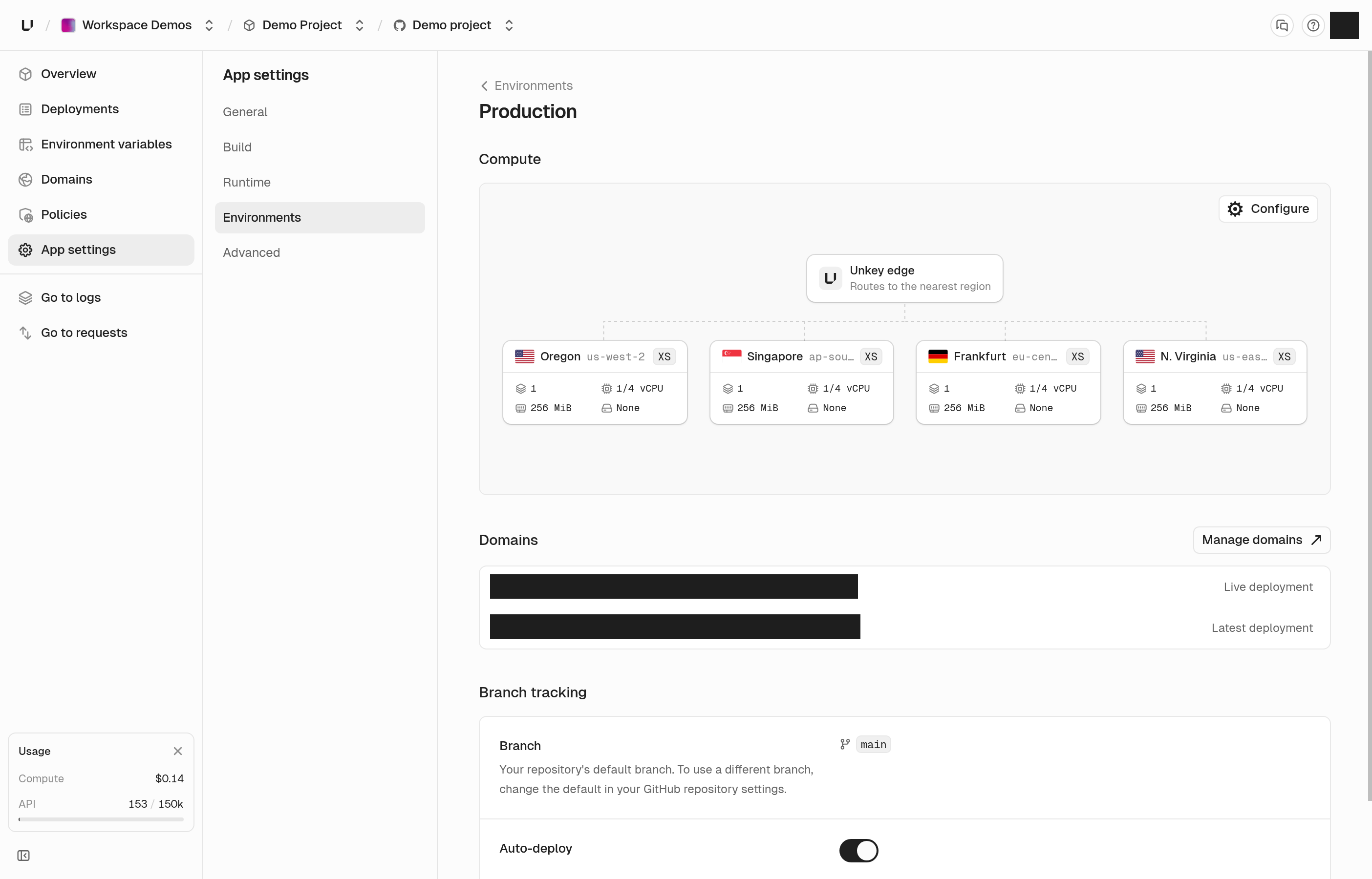Click the Unkey edge node card
Screen dimensions: 1372x879
(904, 278)
